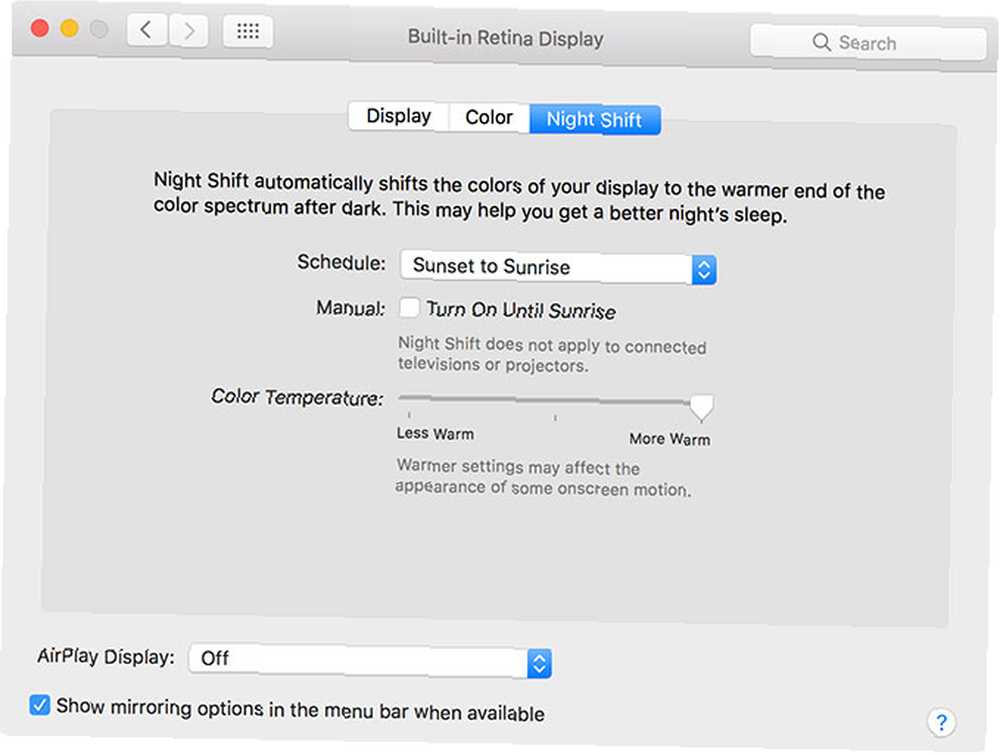Click the Night Shift description paragraph

point(518,198)
